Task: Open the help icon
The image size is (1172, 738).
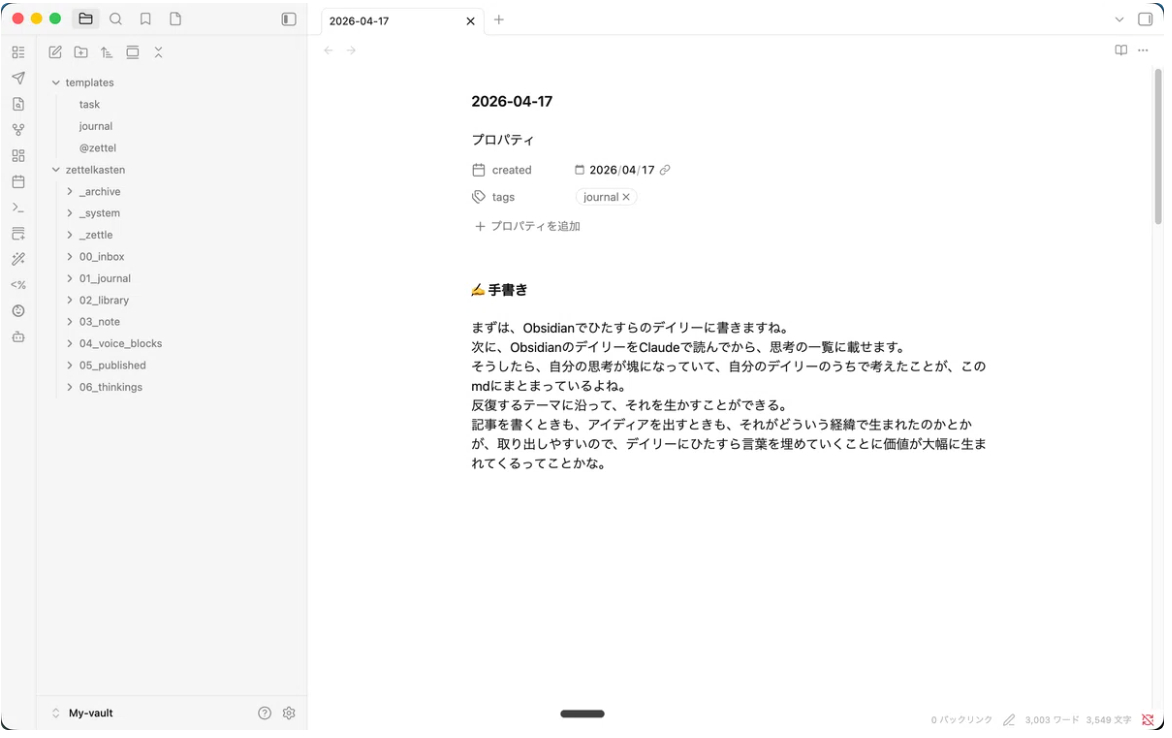Action: 265,713
